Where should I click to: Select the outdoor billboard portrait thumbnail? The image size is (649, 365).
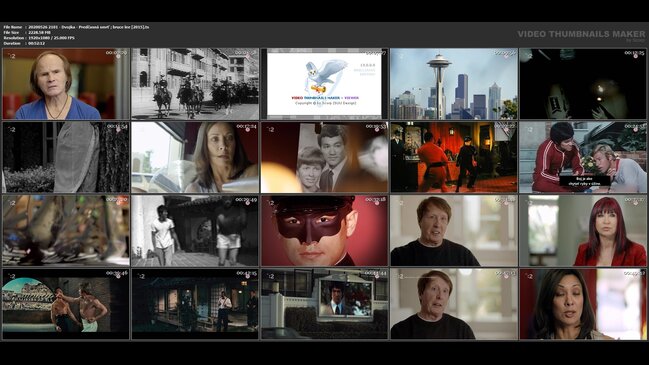(x=324, y=304)
